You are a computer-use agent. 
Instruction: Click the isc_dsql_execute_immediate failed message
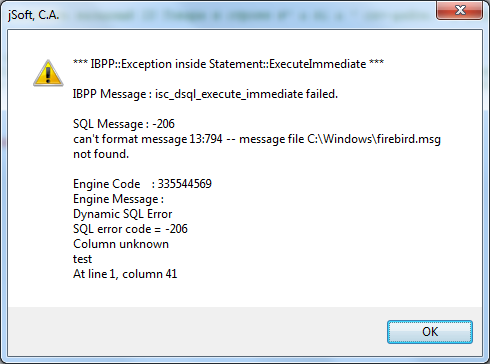pos(246,94)
